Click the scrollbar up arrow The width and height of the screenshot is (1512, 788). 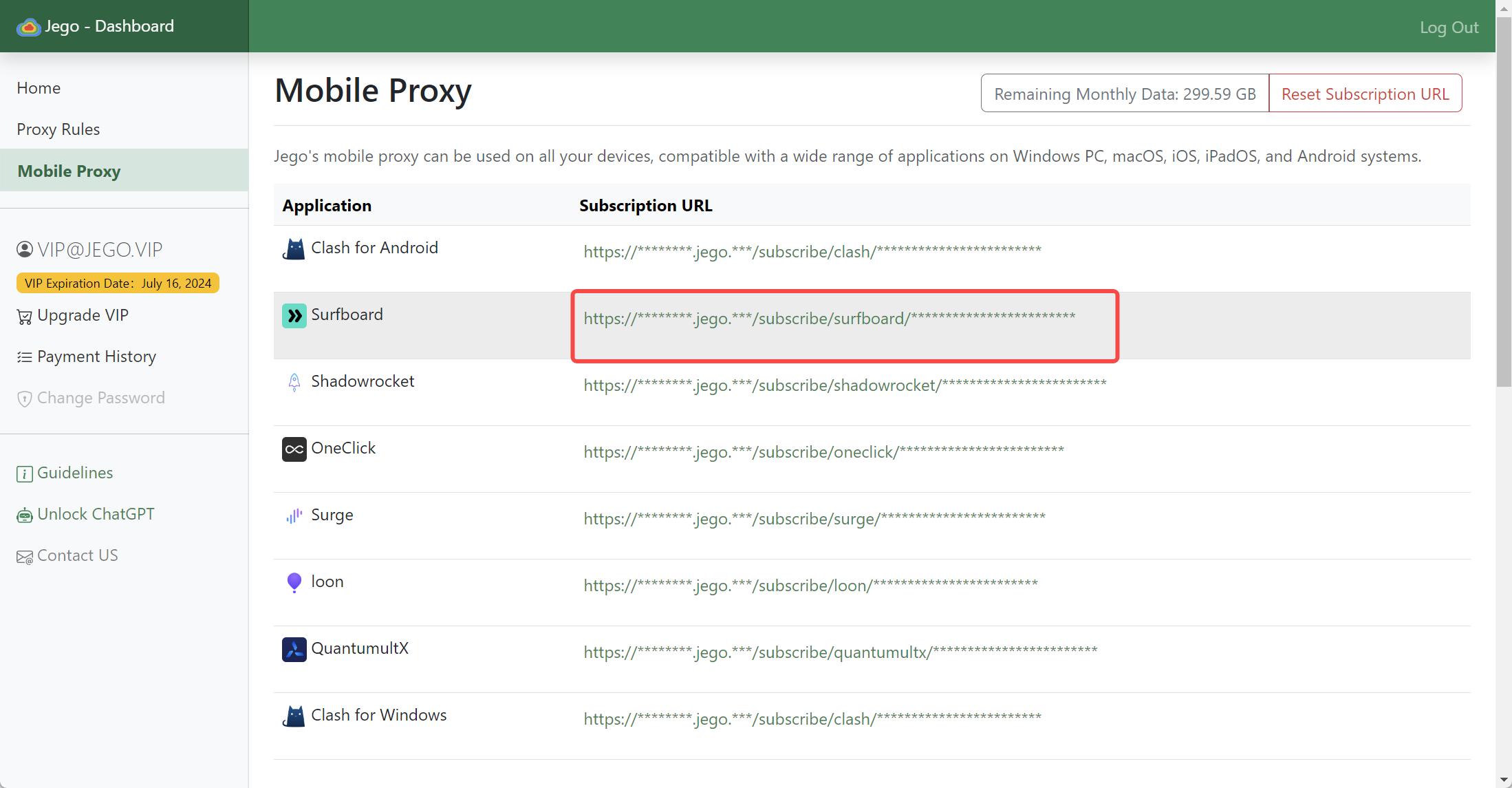point(1504,8)
